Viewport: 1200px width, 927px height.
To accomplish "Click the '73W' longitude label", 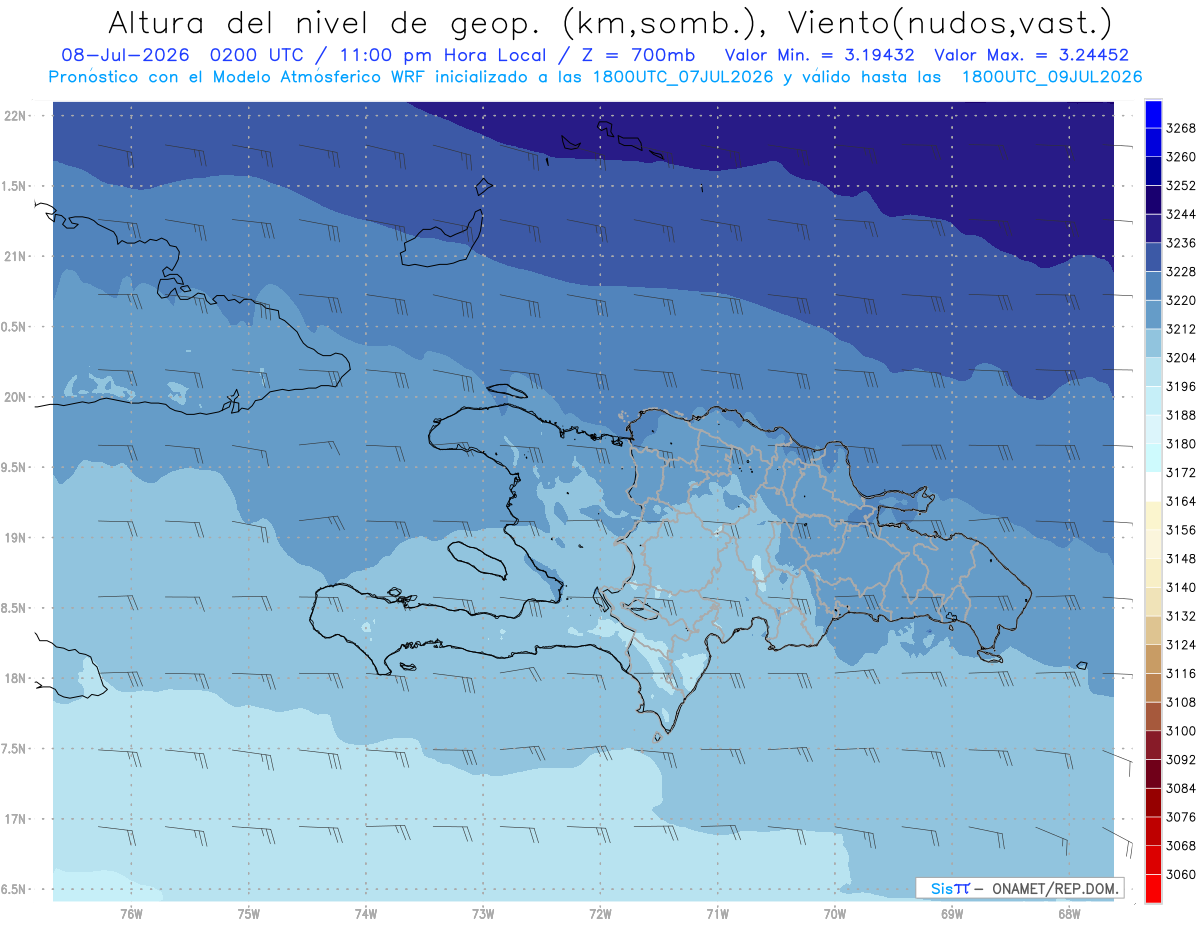I will point(483,914).
